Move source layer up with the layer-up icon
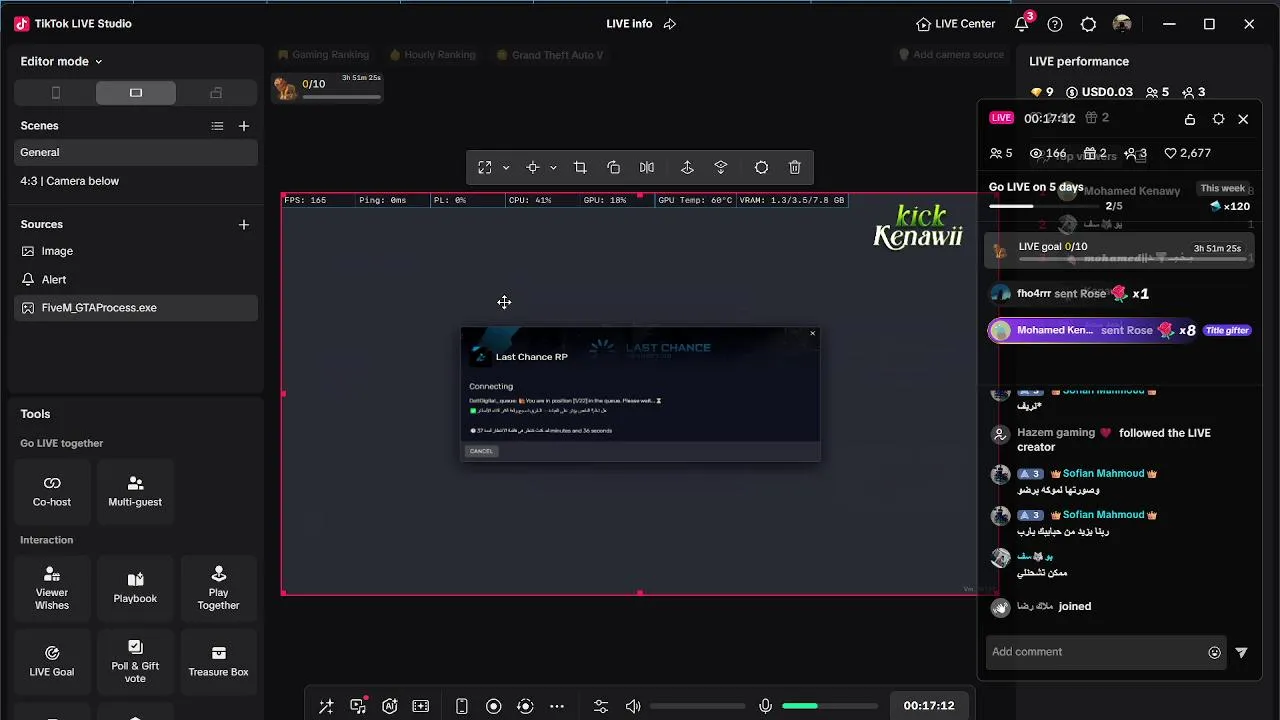Viewport: 1280px width, 720px height. pyautogui.click(x=687, y=168)
